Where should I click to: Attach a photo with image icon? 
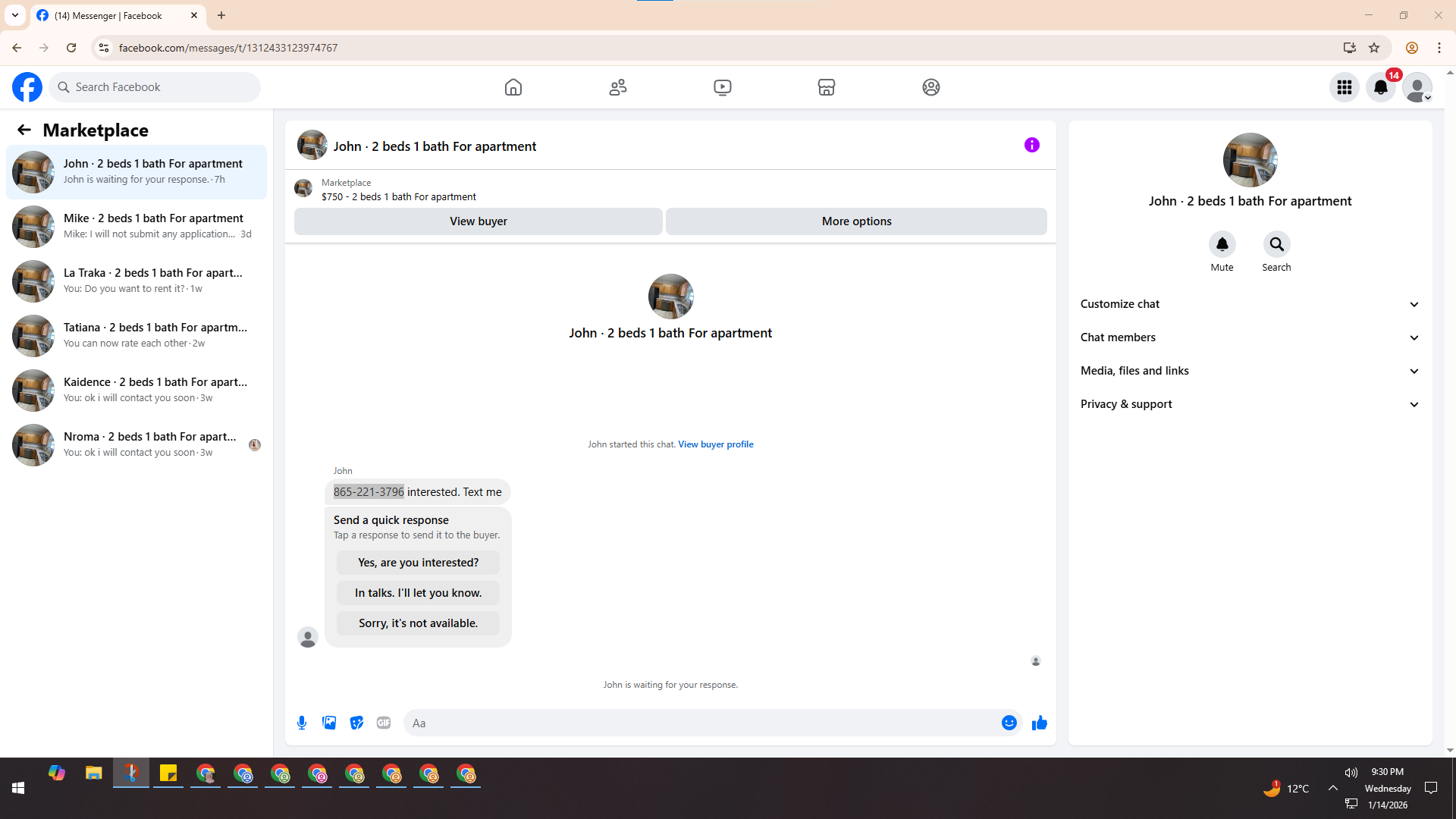(329, 723)
